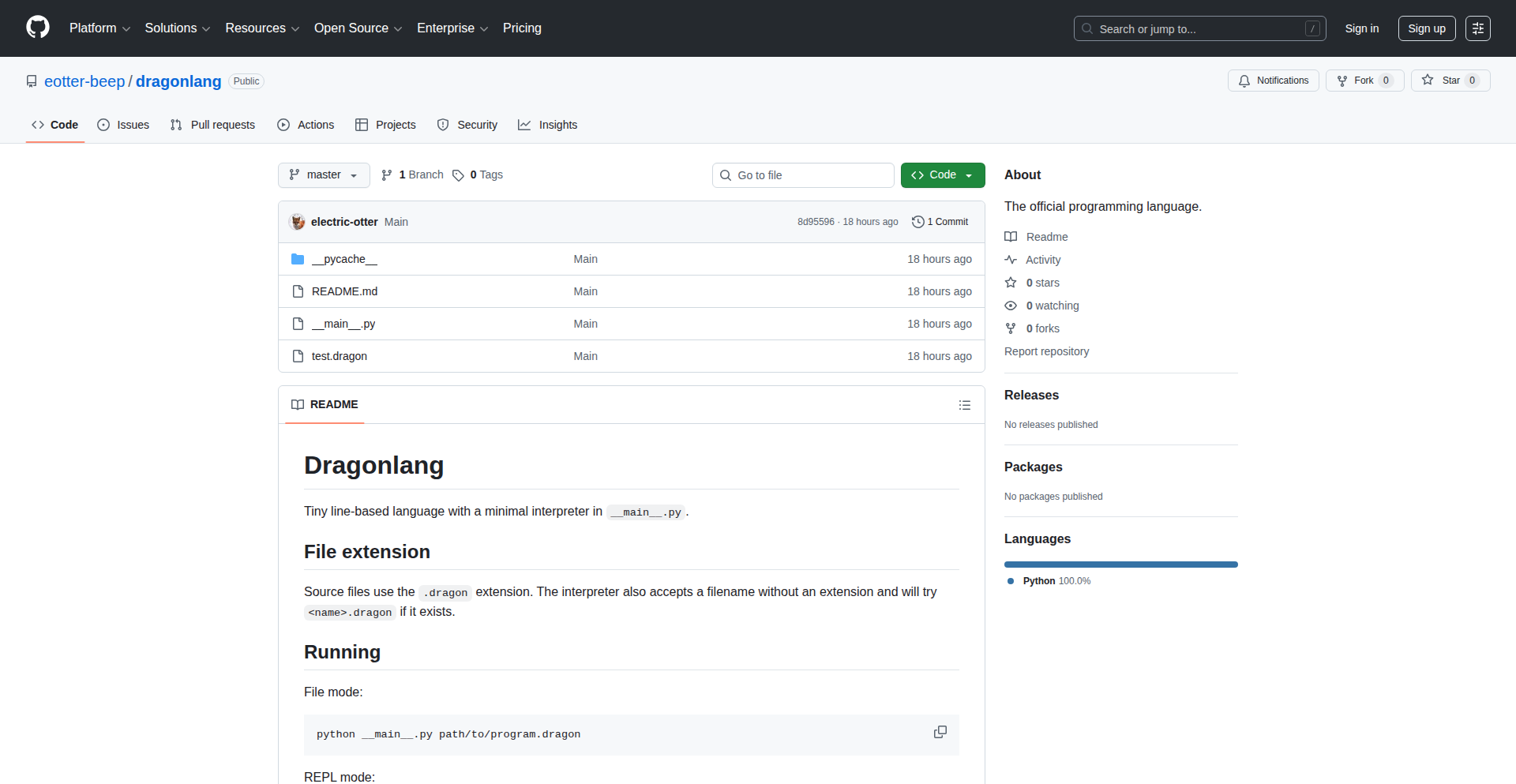Star the dragonlang repository
Viewport: 1516px width, 784px height.
tap(1450, 80)
